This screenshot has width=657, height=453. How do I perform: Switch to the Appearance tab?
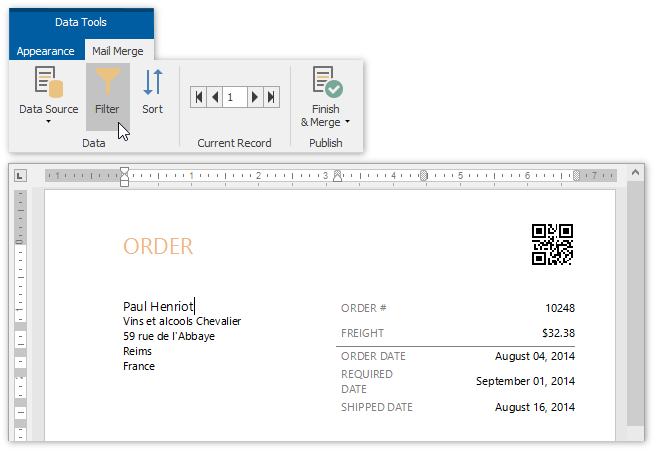pyautogui.click(x=45, y=51)
